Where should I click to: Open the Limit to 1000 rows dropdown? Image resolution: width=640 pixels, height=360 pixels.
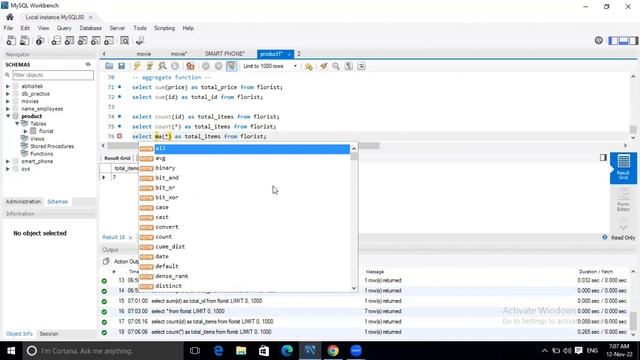(269, 66)
